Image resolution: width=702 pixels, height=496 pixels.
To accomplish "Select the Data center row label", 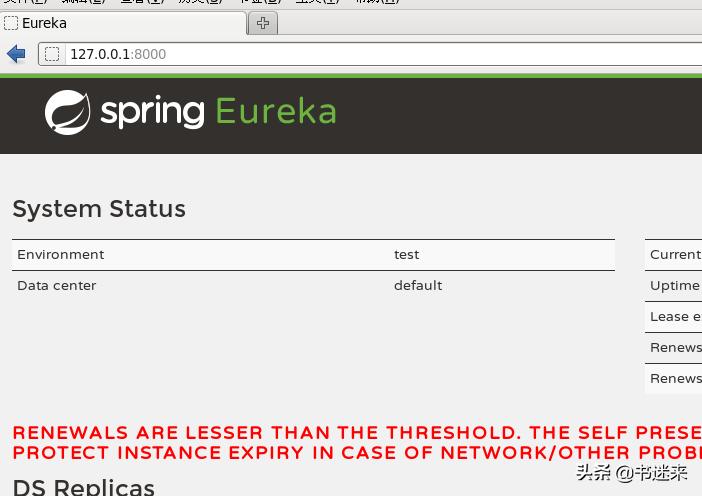I will (56, 286).
